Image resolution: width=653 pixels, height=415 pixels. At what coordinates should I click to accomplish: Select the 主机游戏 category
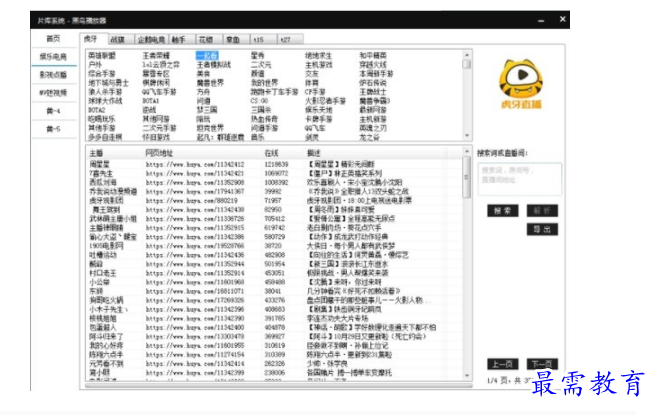point(319,65)
